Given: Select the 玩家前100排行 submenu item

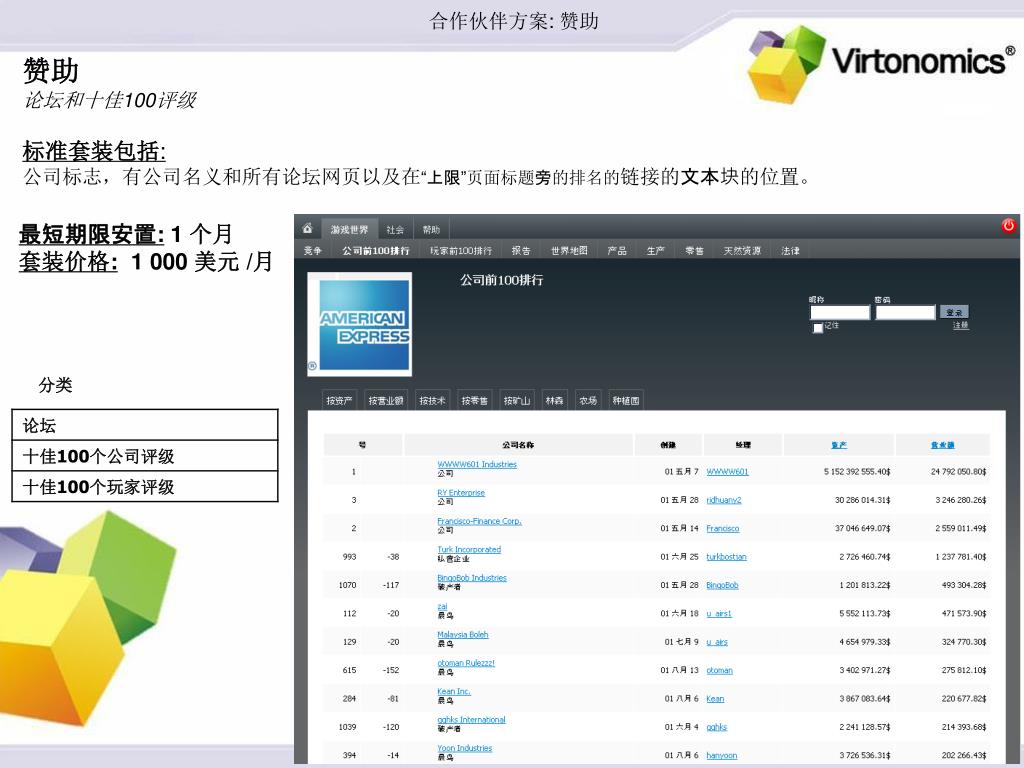Looking at the screenshot, I should coord(461,251).
